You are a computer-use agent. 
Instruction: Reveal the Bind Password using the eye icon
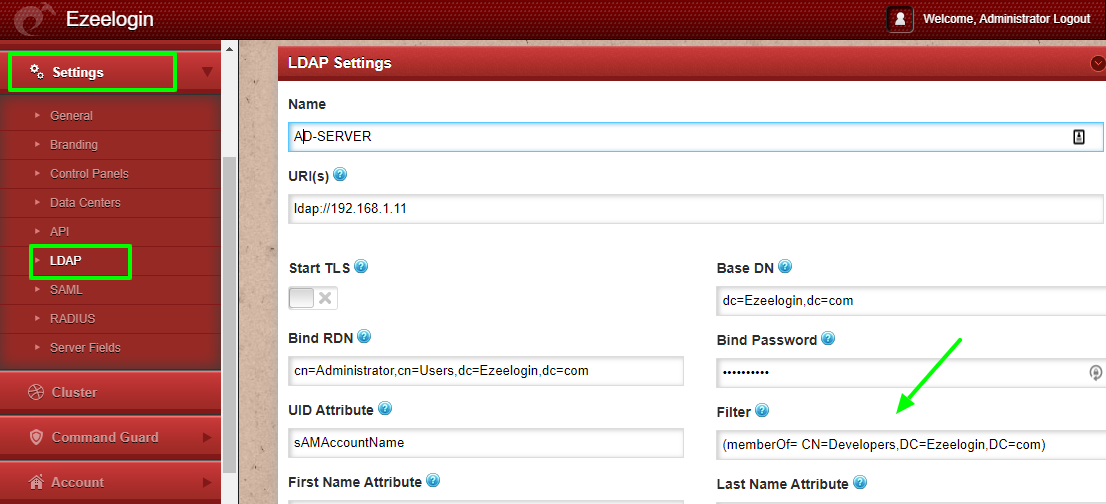(x=1095, y=371)
